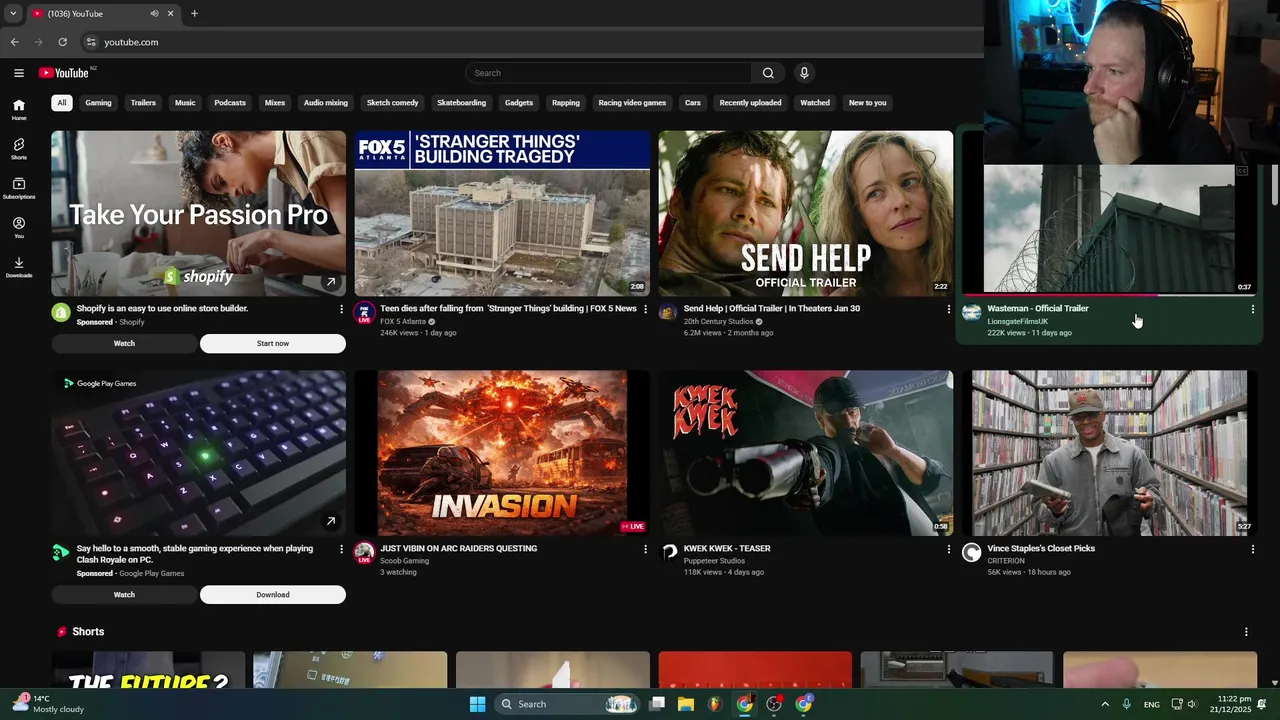
Task: Open File Explorer from the taskbar
Action: click(686, 704)
